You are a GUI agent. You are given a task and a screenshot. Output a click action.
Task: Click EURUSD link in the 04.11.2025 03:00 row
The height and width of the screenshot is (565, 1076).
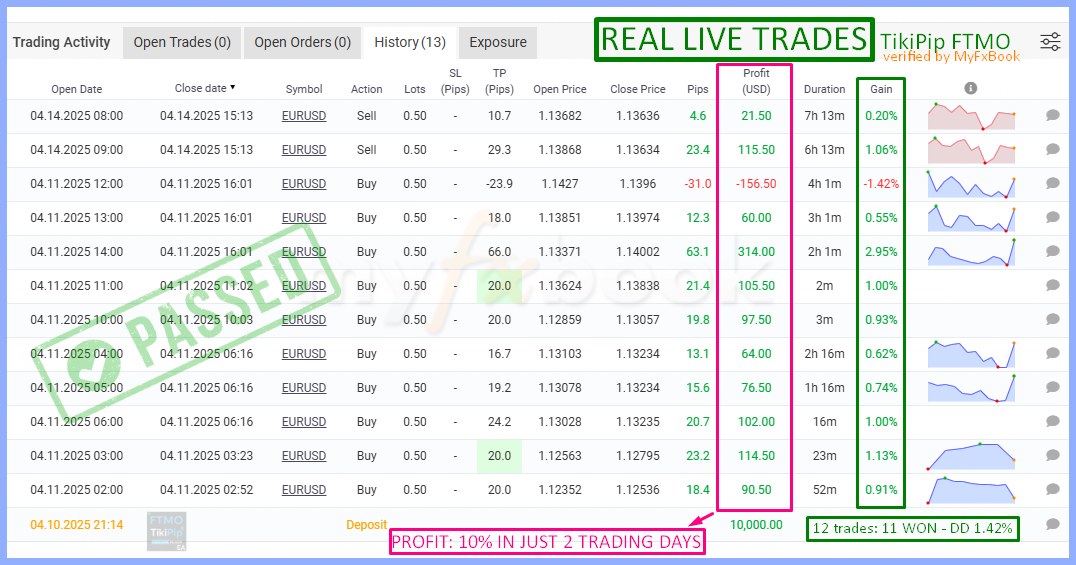304,456
